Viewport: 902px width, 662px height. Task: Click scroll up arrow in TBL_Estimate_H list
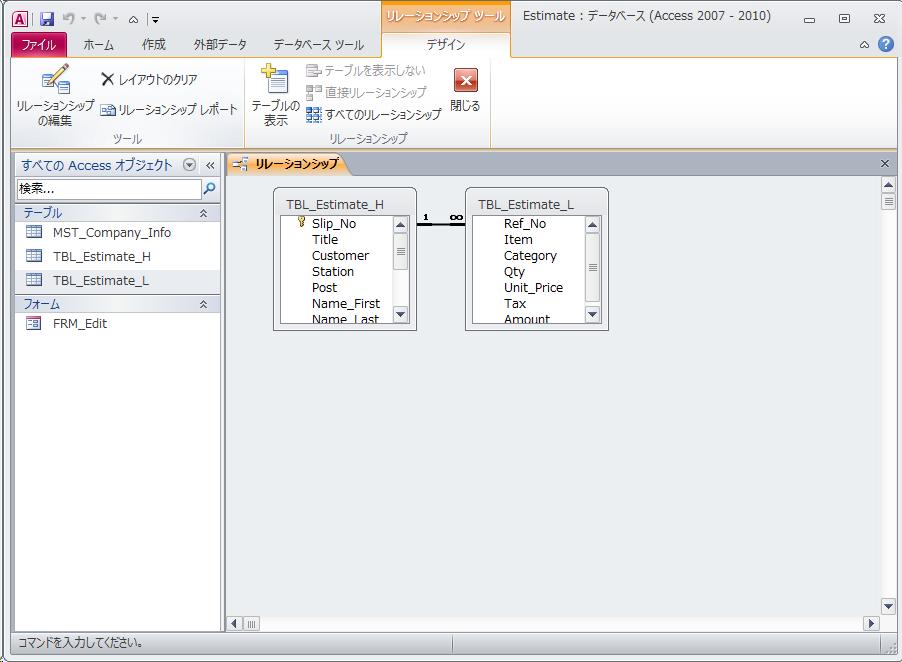click(401, 224)
